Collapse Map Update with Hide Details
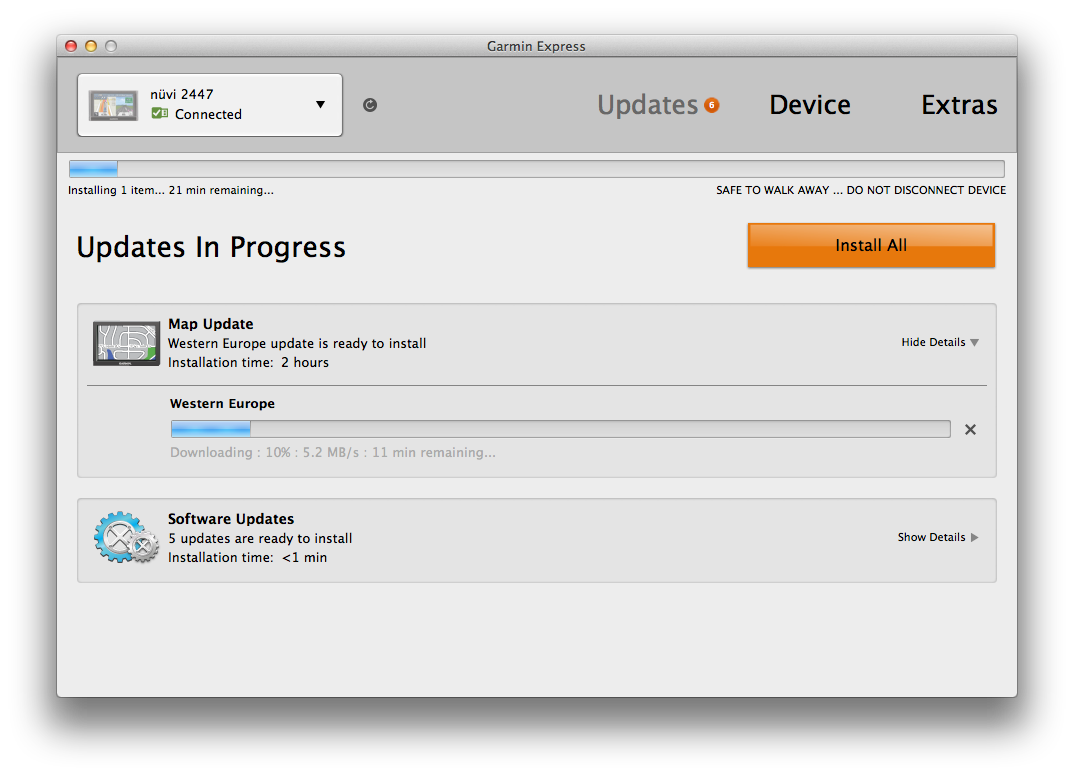Screen dimensions: 1074x776 coord(940,342)
